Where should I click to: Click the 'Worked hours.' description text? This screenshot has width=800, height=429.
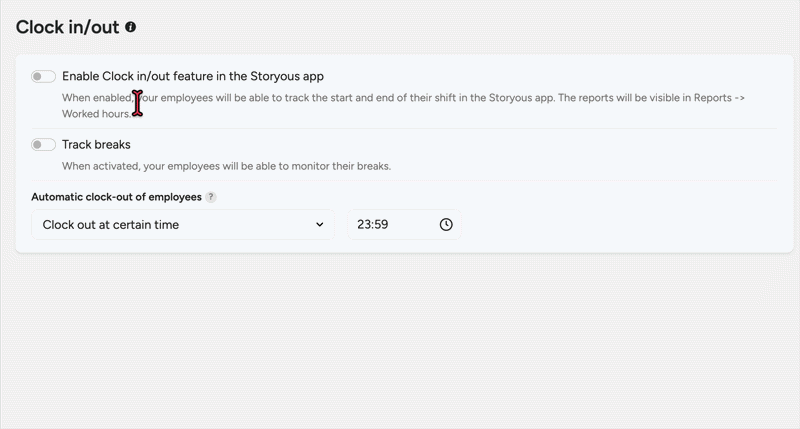(x=96, y=115)
